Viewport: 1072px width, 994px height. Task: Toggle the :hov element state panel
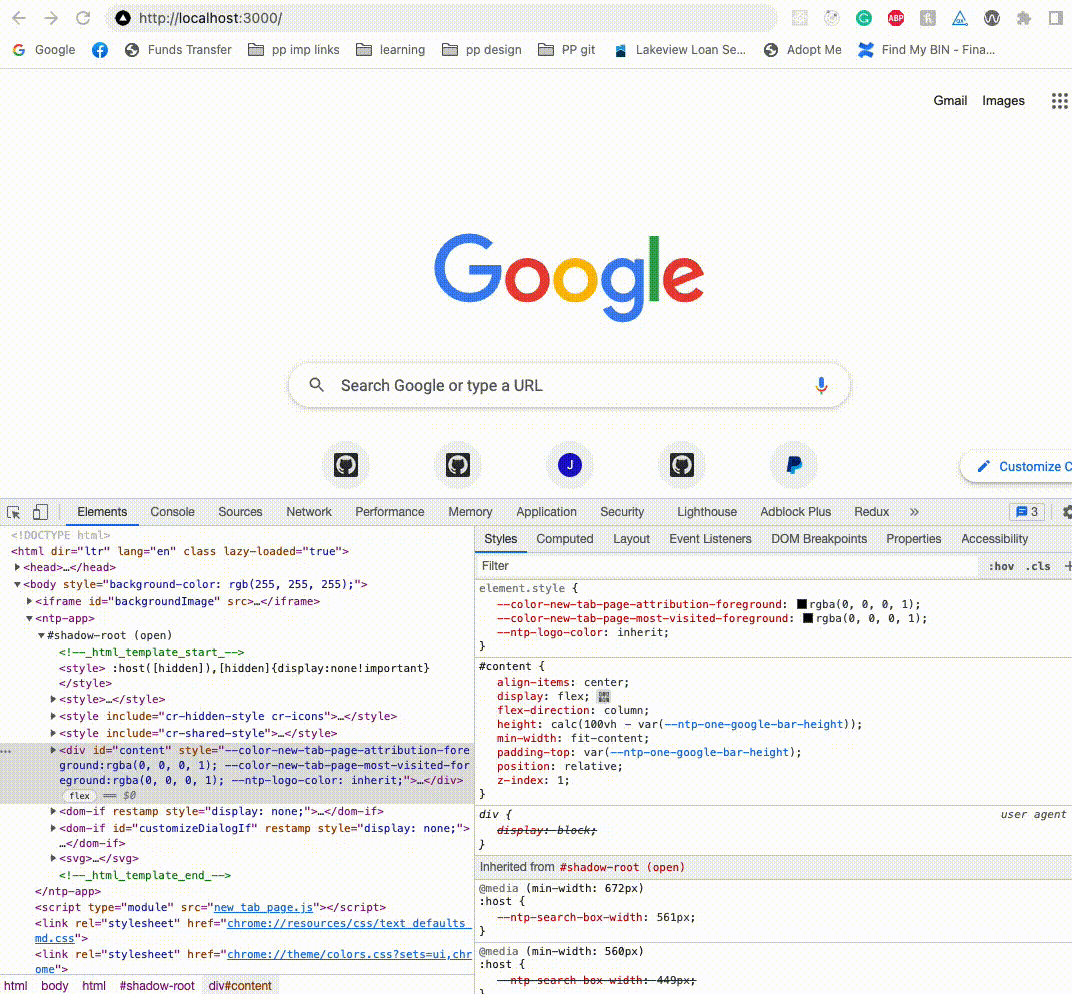[x=1001, y=566]
